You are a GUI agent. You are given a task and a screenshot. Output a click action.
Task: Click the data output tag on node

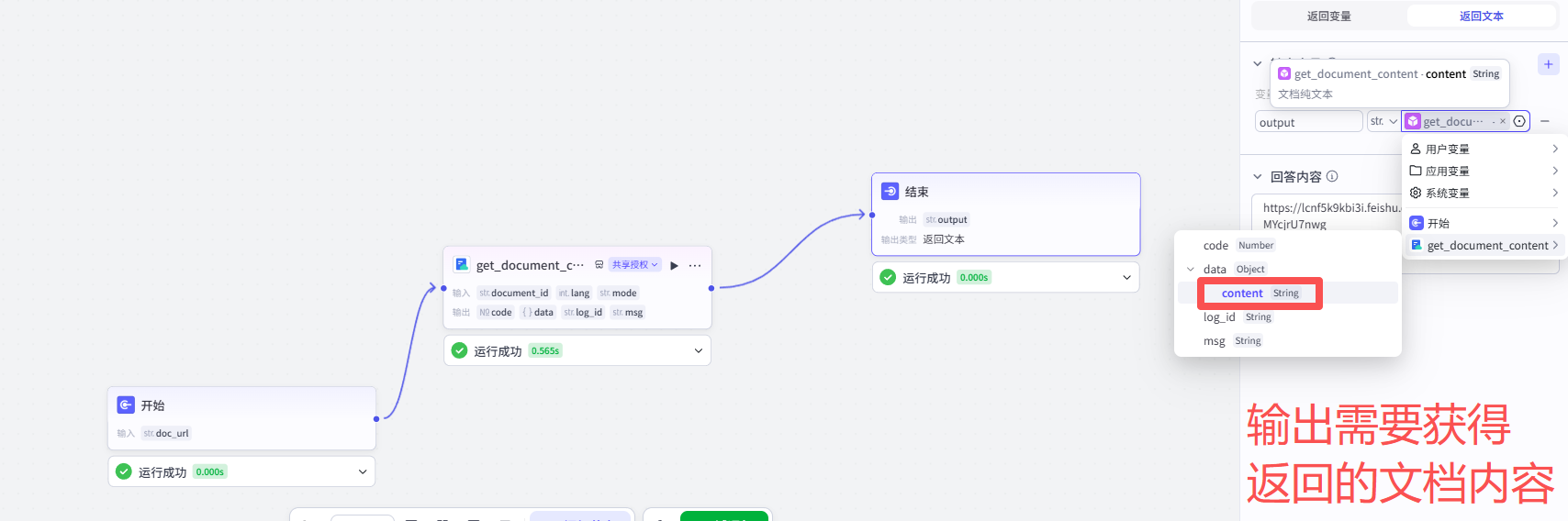[538, 313]
